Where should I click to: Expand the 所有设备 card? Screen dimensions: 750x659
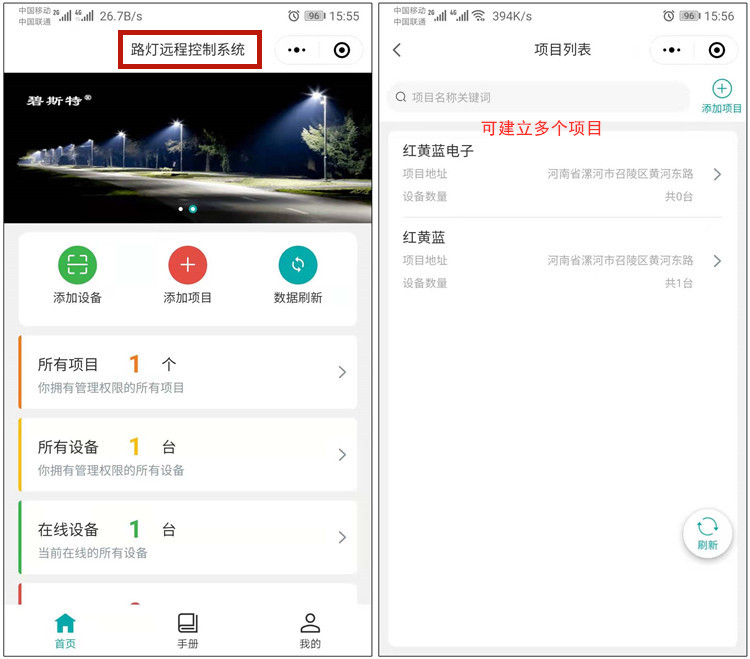click(342, 455)
